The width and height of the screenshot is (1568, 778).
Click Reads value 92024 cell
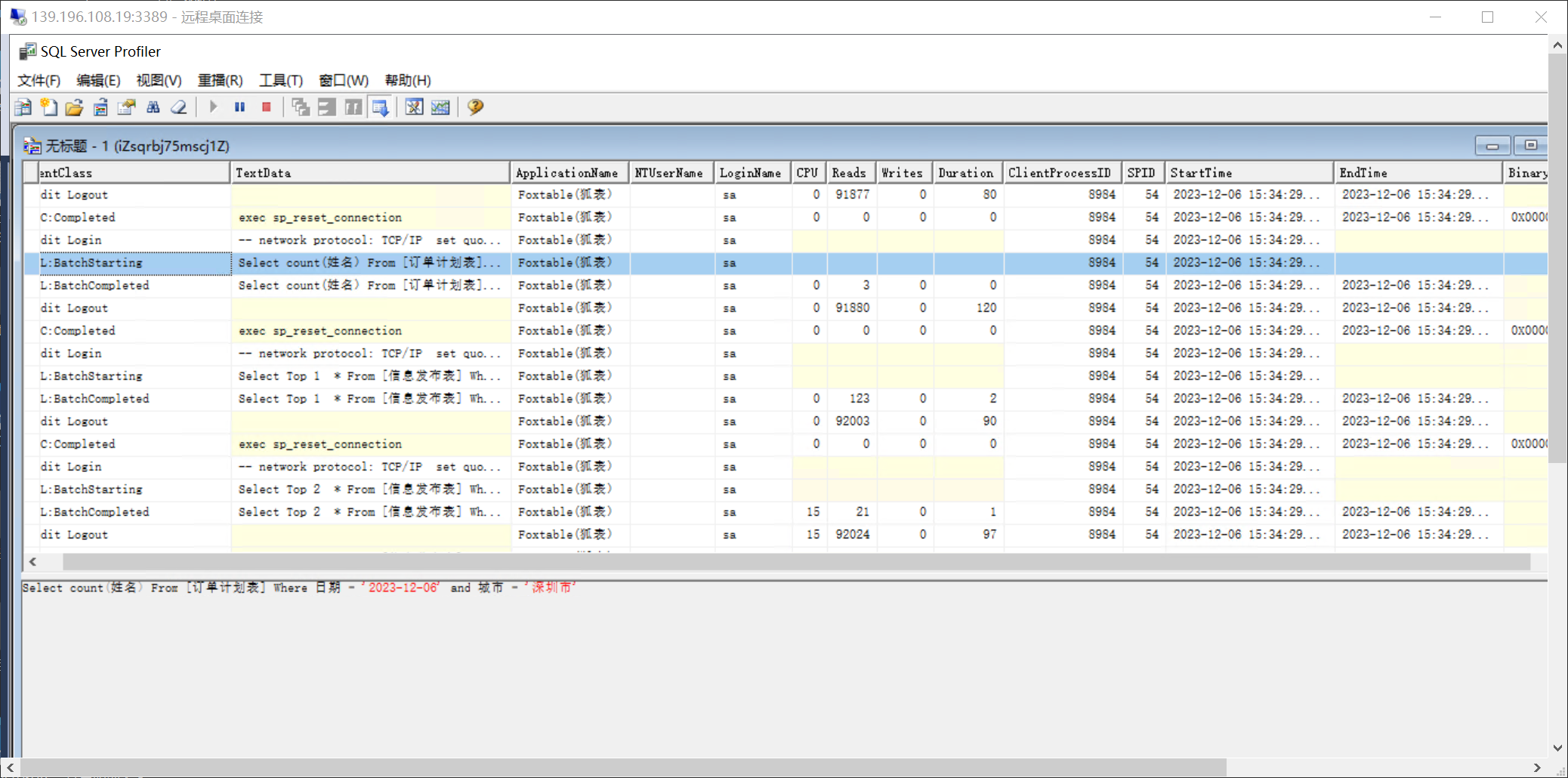(852, 535)
